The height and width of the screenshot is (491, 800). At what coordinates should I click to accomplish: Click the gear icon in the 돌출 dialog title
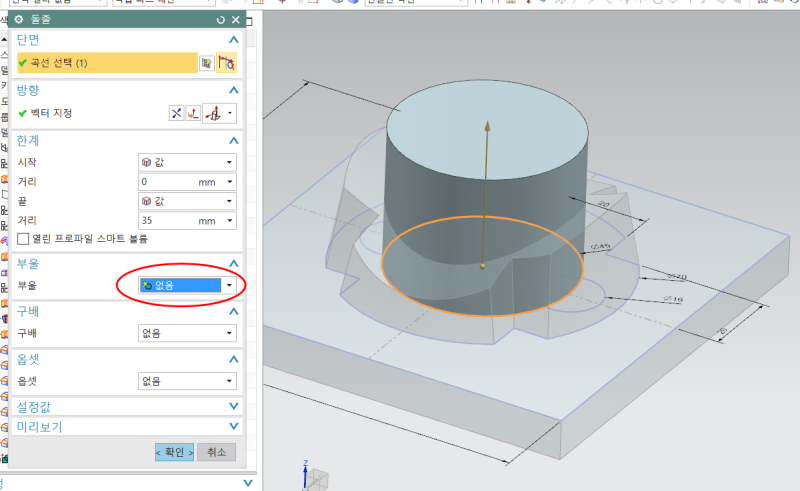coord(21,19)
